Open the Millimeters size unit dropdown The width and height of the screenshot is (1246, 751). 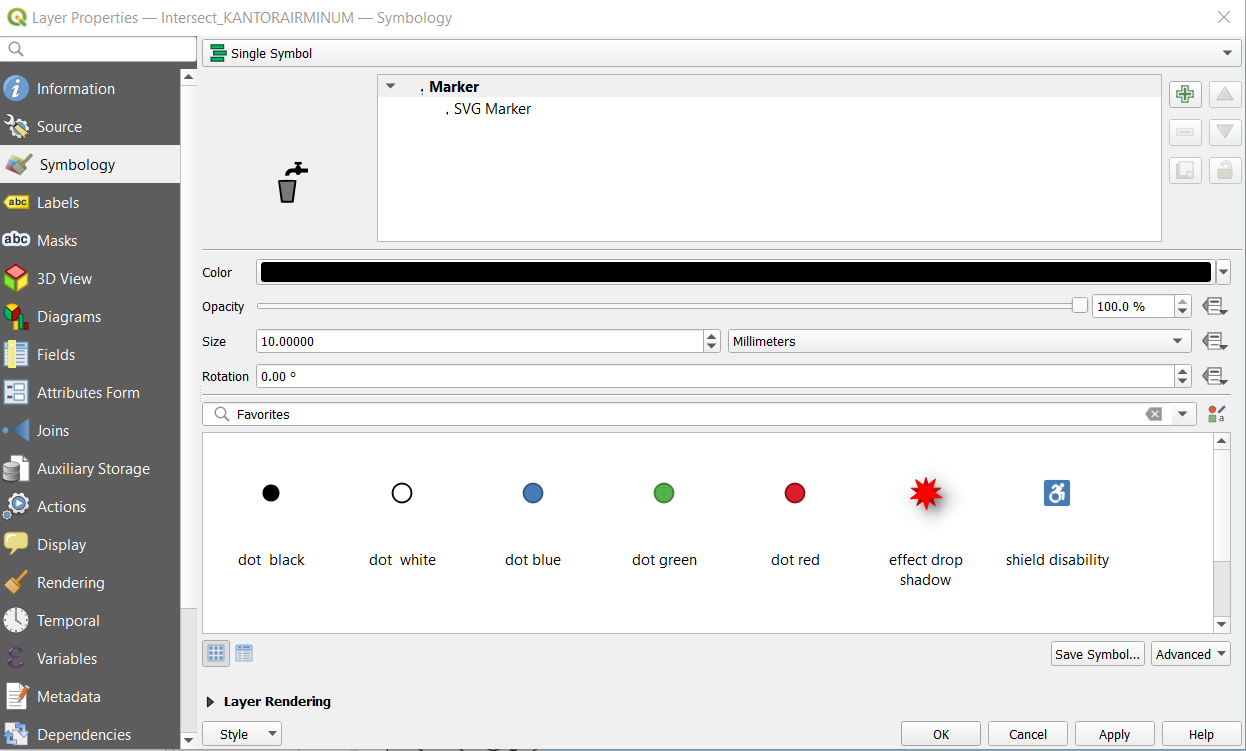959,342
